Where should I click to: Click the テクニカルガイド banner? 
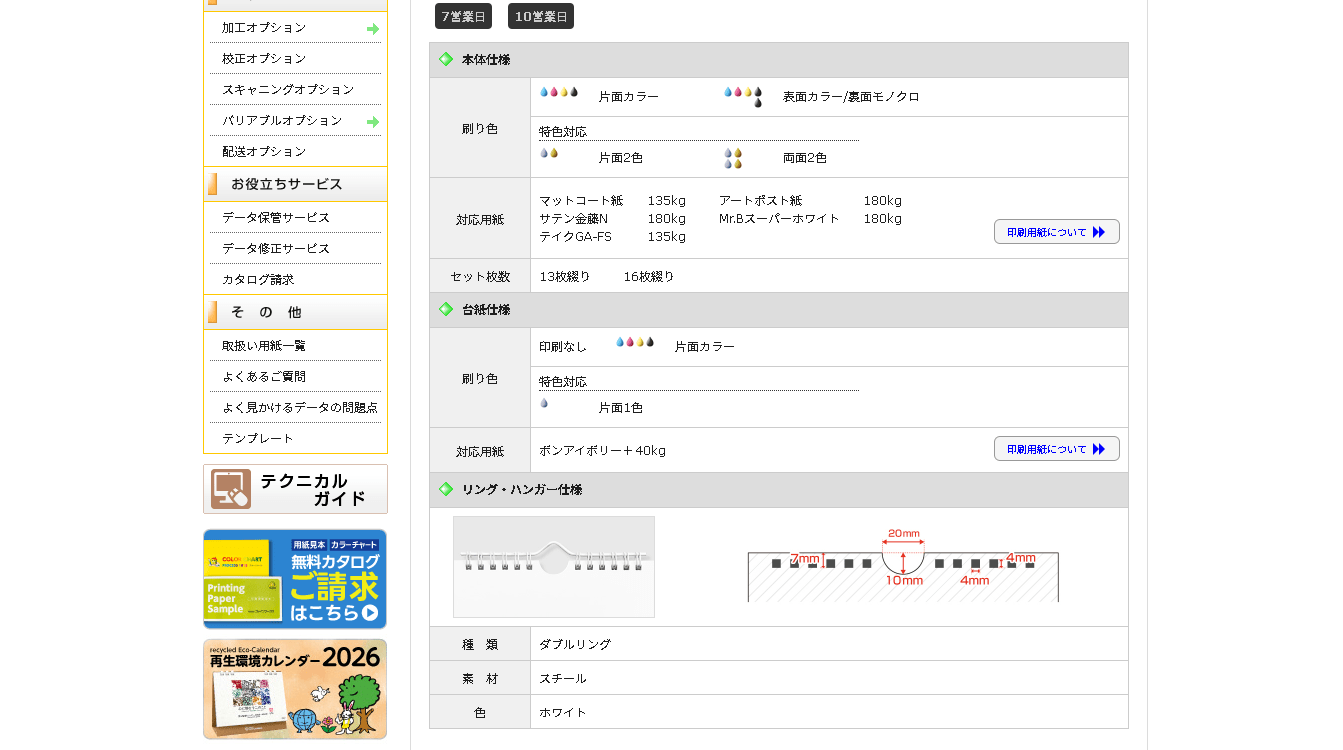point(295,489)
